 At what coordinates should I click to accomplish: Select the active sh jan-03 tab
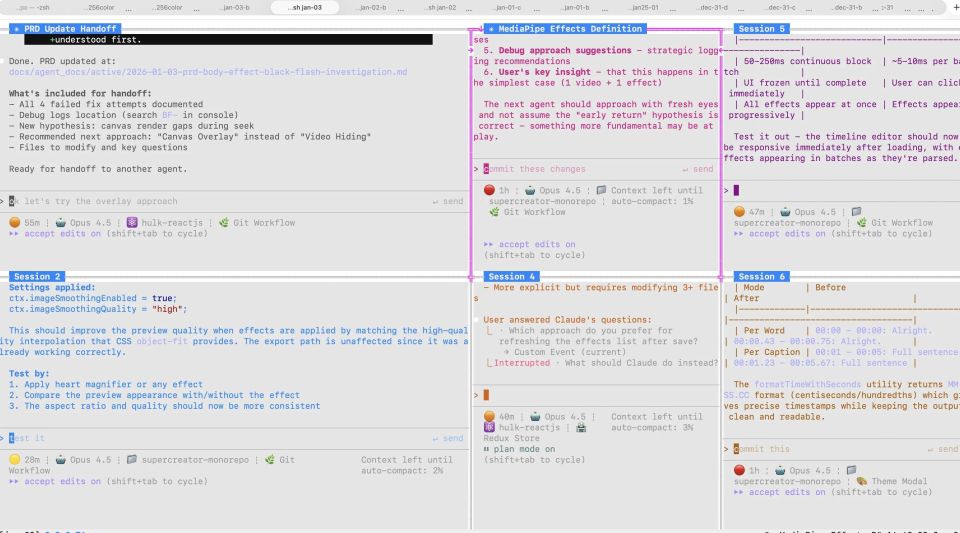pyautogui.click(x=305, y=7)
